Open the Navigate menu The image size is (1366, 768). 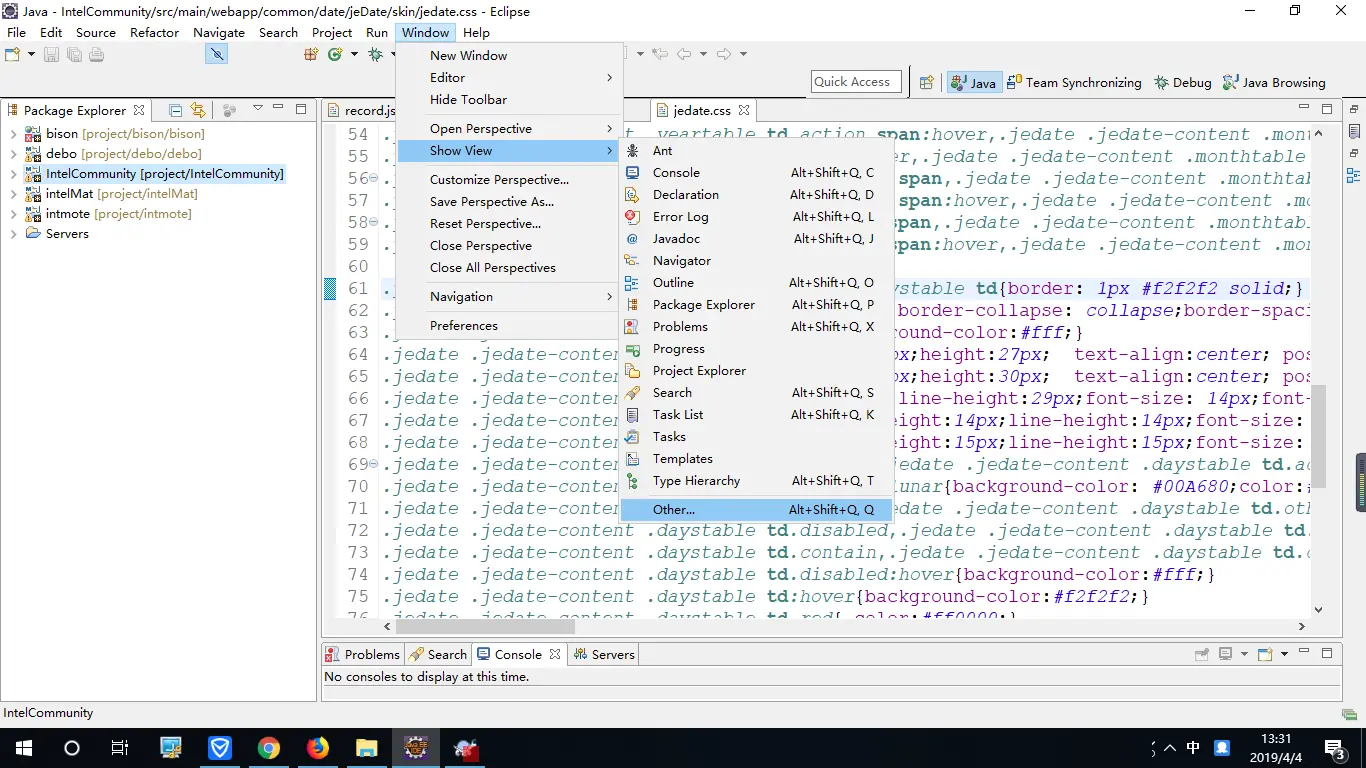[x=219, y=32]
